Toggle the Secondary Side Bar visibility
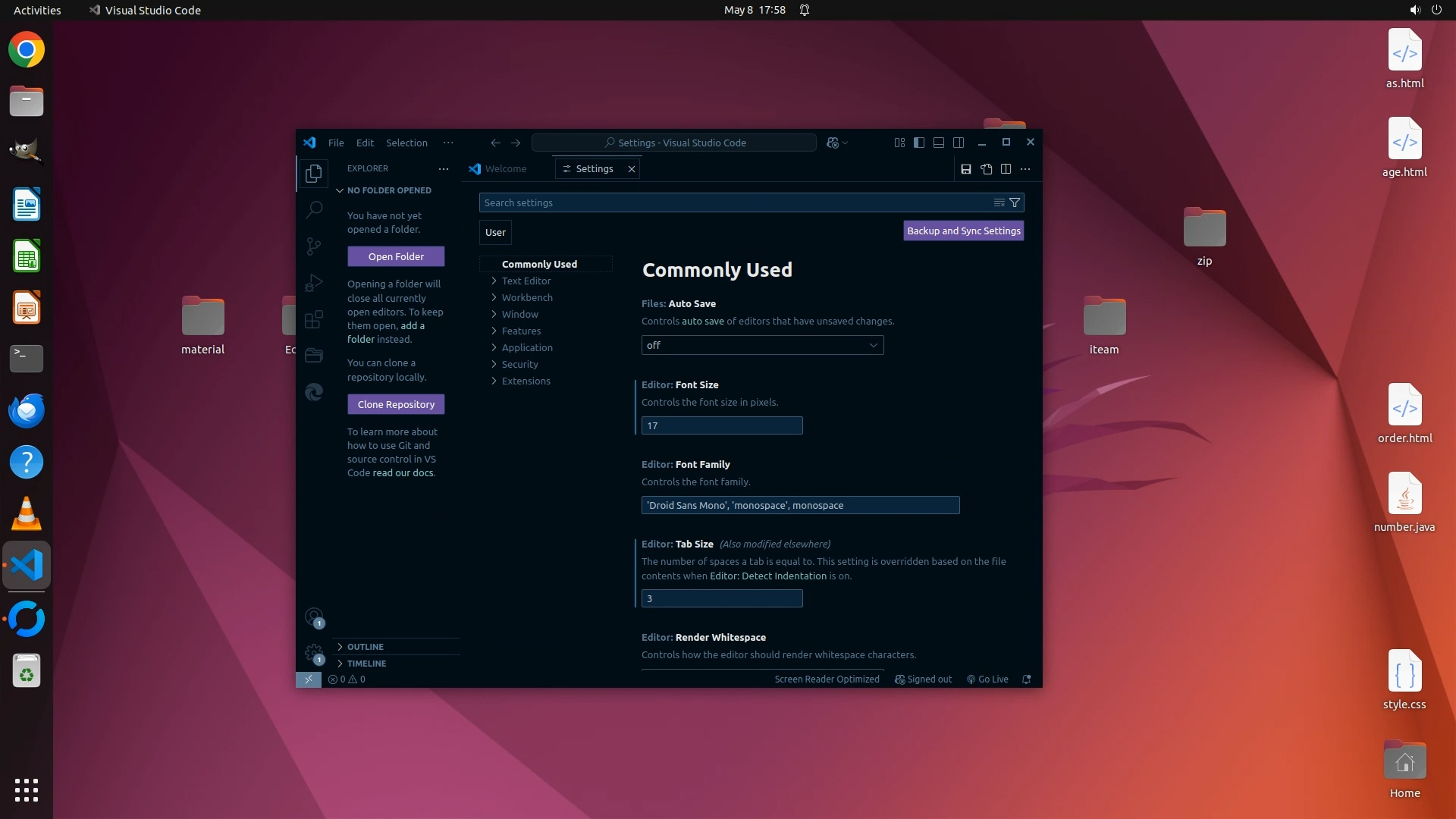Viewport: 1456px width, 819px height. [959, 143]
